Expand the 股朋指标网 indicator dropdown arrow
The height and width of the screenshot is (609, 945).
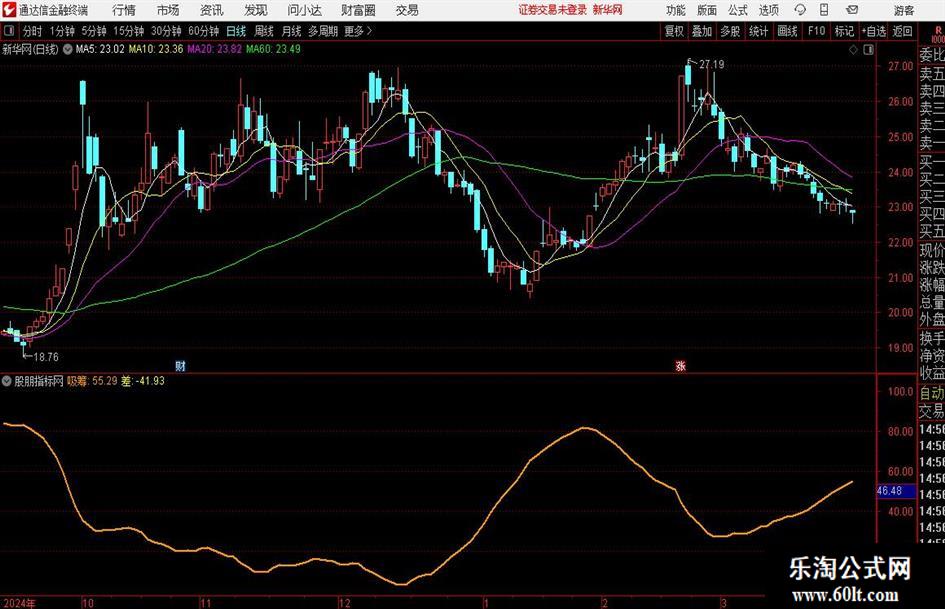pos(7,381)
